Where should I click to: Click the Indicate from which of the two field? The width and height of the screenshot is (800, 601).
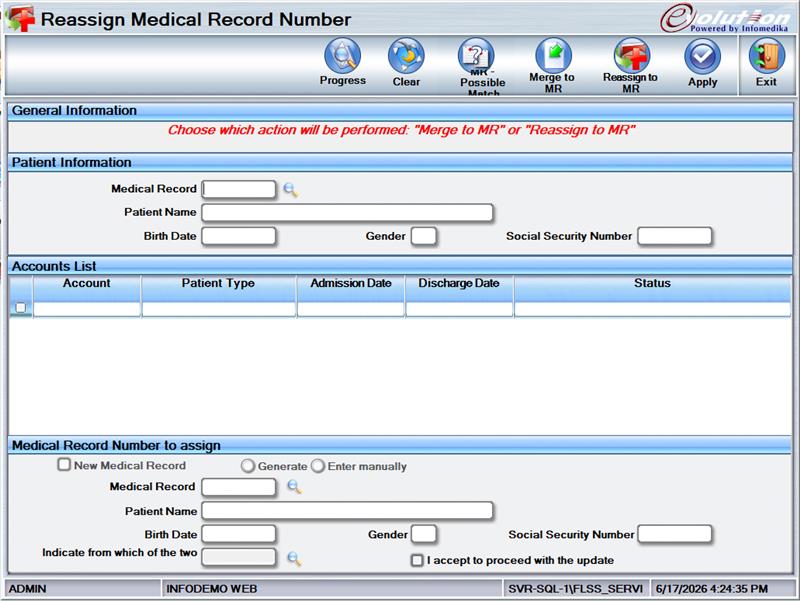coord(239,558)
